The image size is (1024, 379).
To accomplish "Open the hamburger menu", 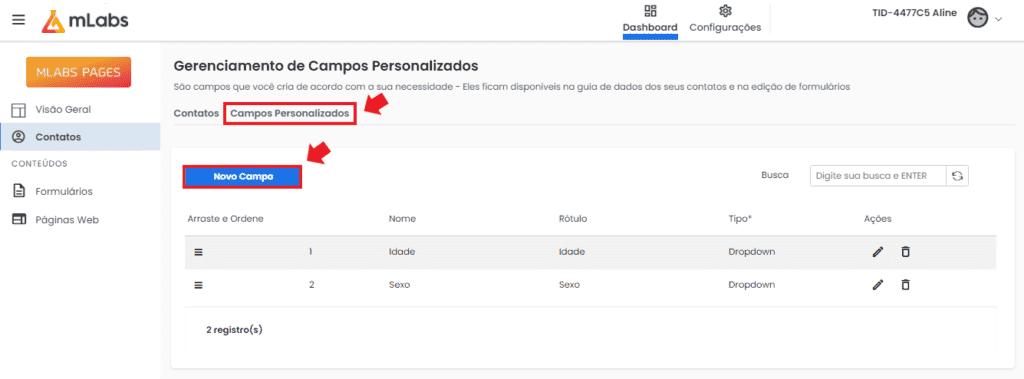I will [19, 20].
